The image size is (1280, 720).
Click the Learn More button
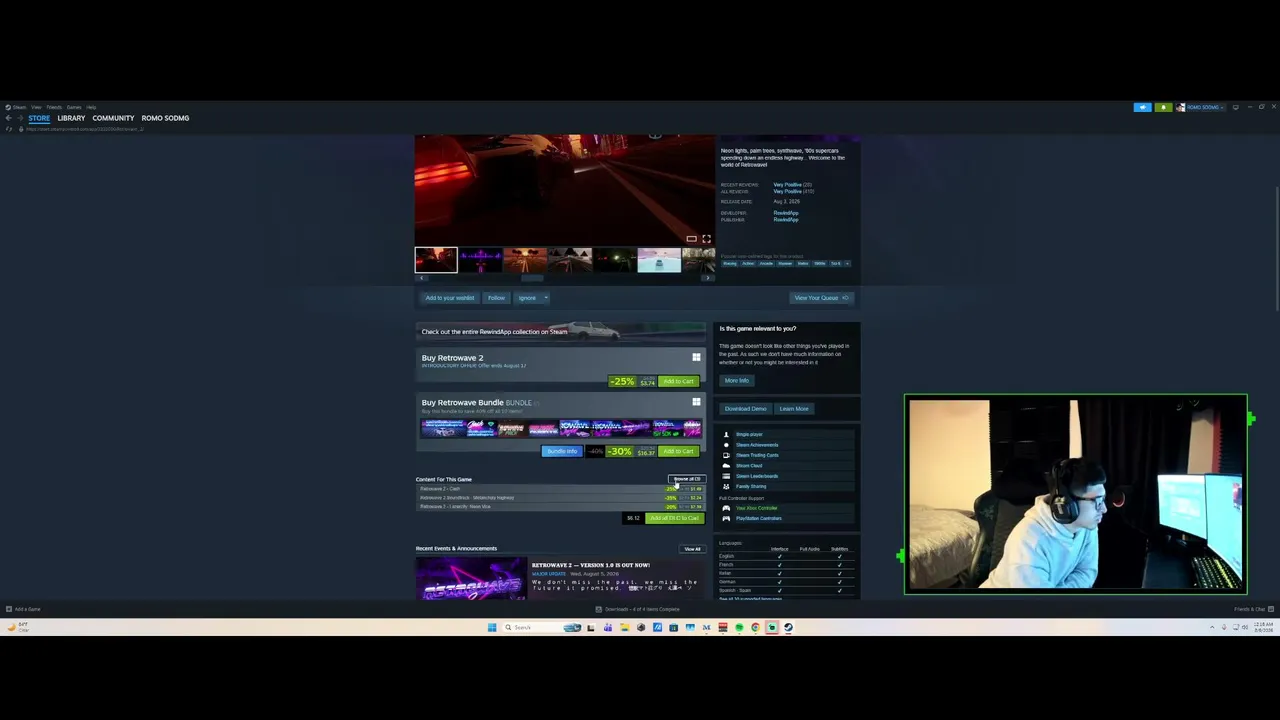(794, 409)
